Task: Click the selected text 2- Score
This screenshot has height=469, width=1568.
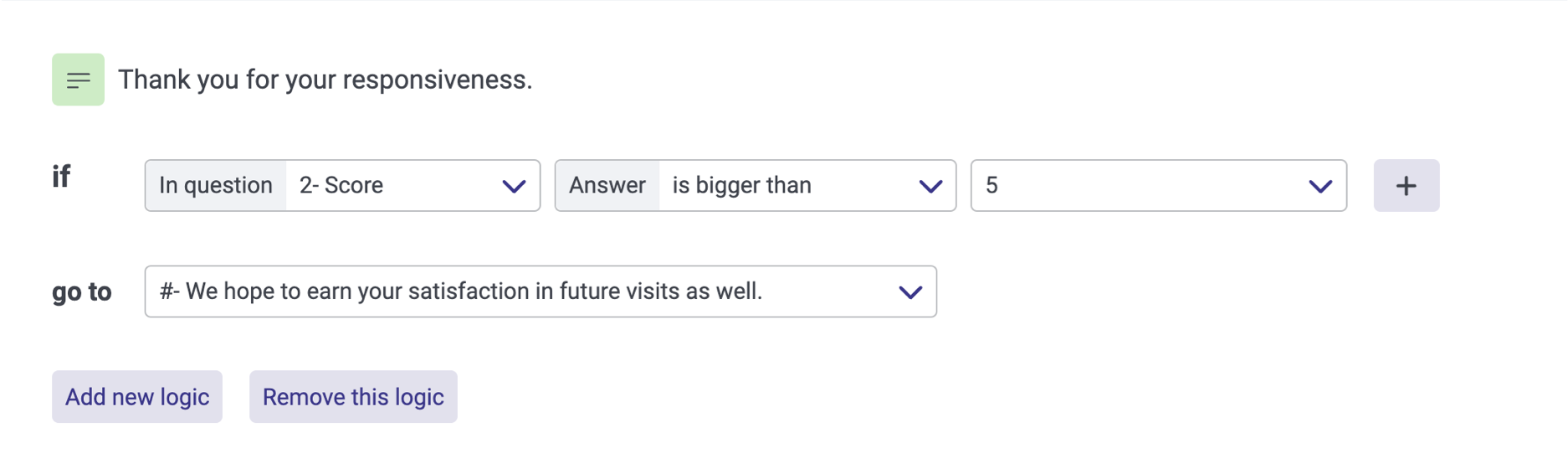Action: point(341,186)
